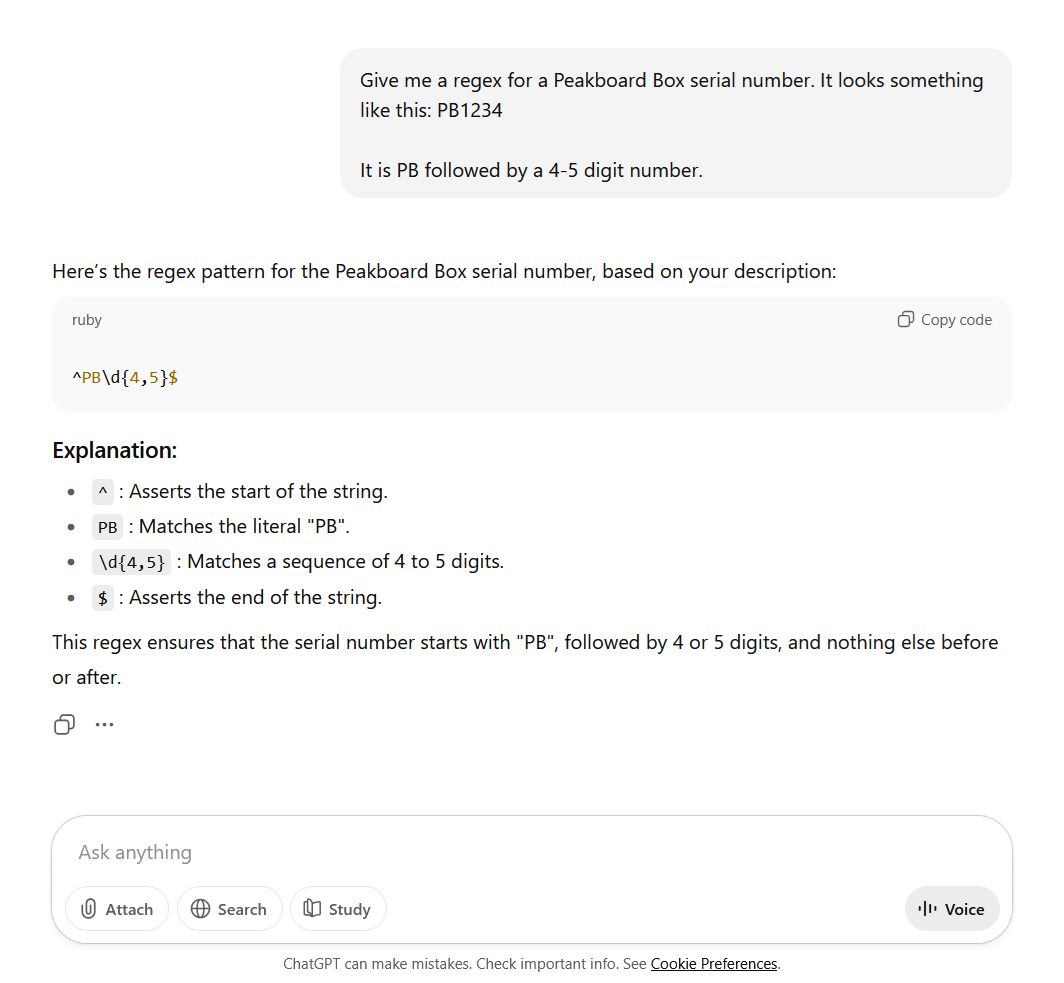Click the Attach paperclip button
This screenshot has width=1064, height=983.
click(x=117, y=909)
